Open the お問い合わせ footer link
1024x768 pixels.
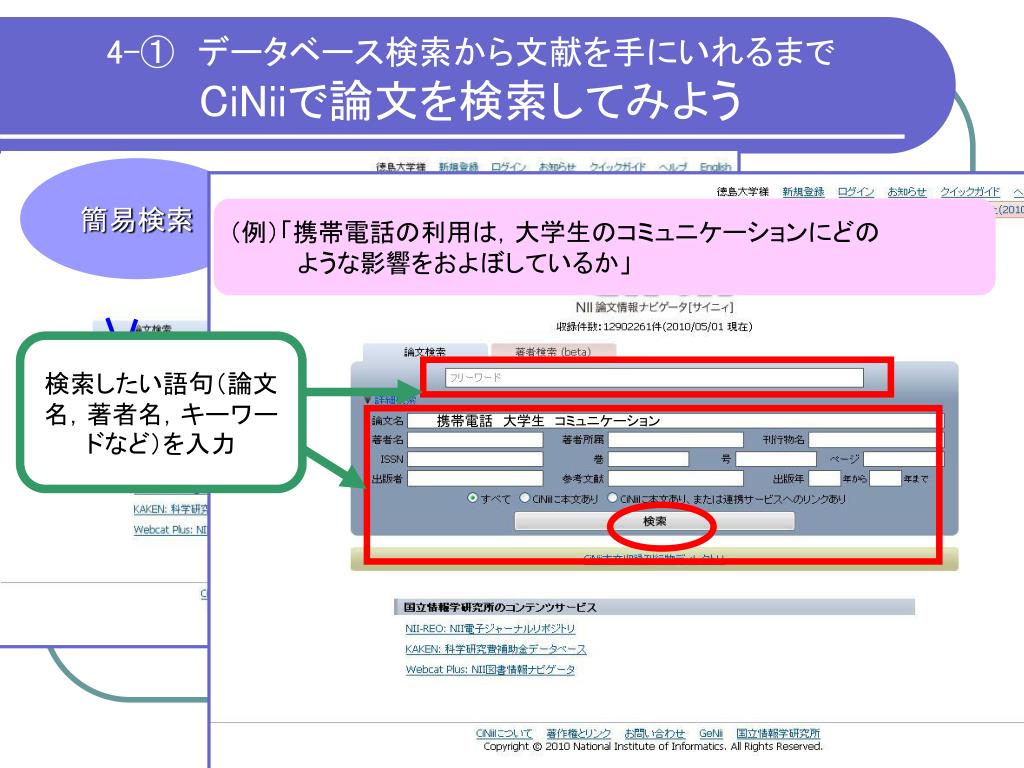pos(654,733)
